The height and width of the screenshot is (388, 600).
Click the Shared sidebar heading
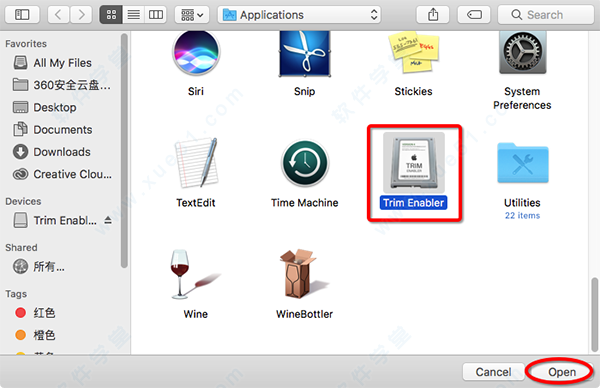click(x=21, y=248)
